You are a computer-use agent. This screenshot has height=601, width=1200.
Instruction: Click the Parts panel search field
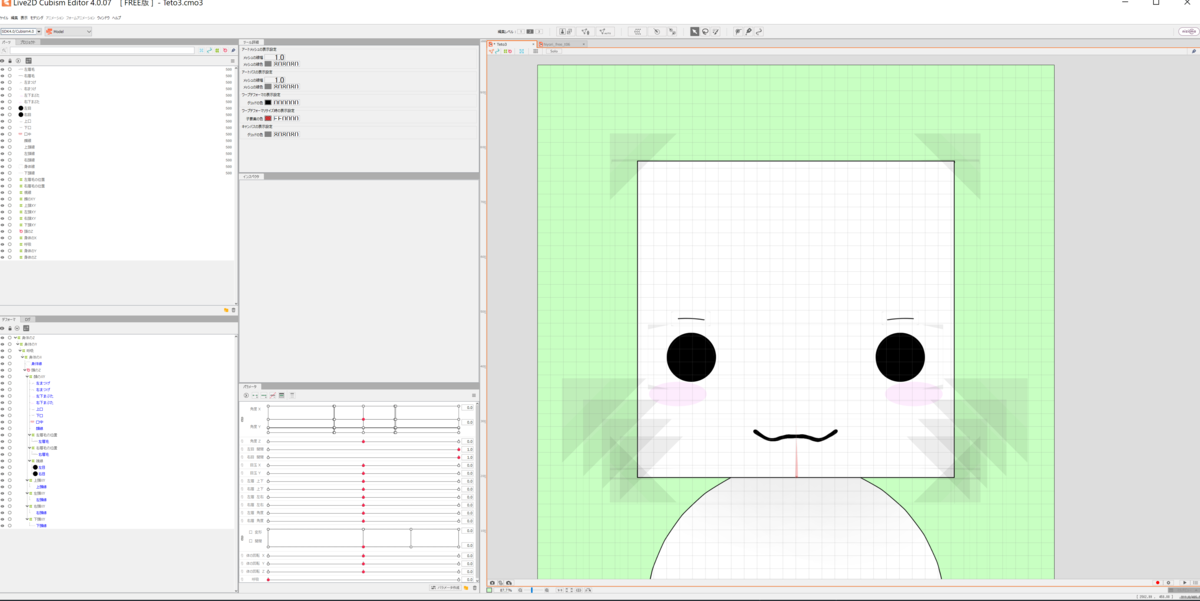point(102,50)
